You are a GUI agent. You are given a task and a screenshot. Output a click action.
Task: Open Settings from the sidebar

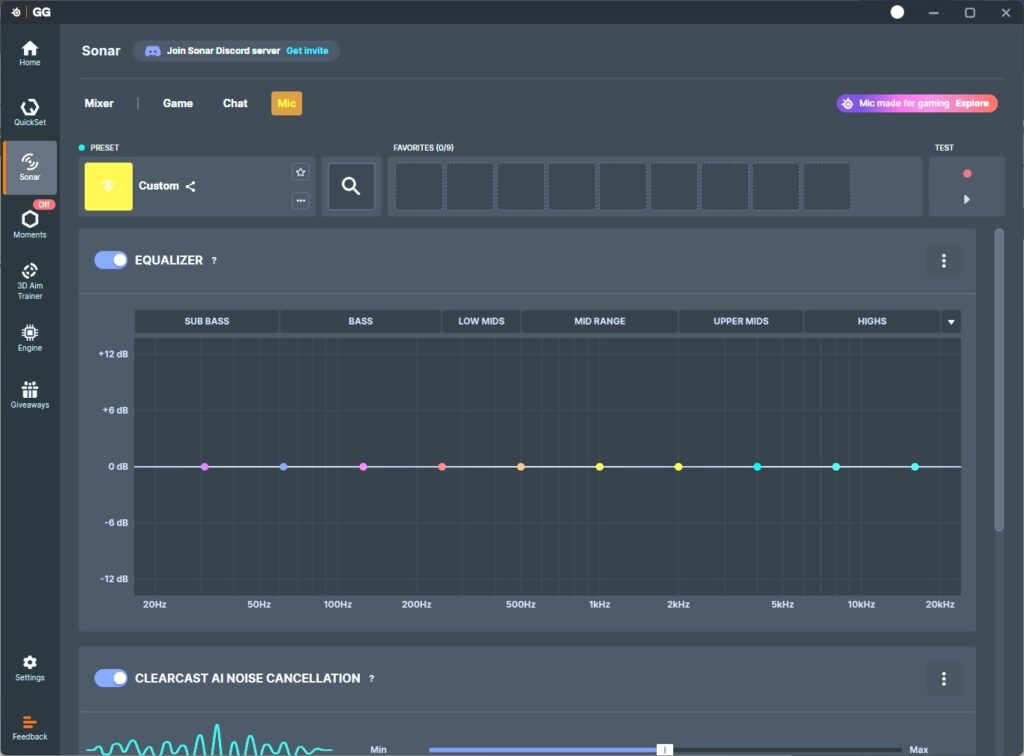pos(29,668)
